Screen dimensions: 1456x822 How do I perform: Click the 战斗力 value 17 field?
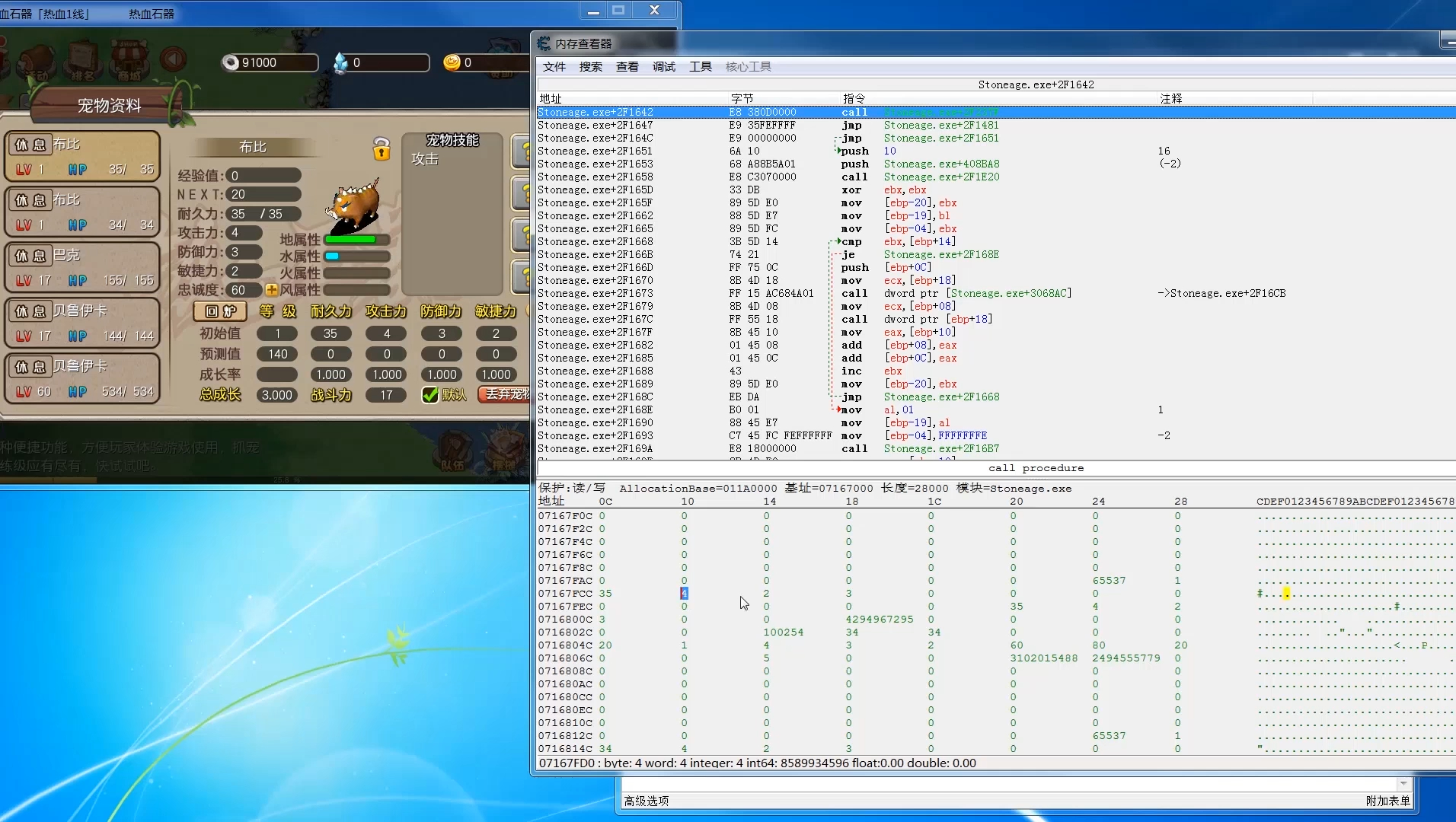(x=387, y=395)
